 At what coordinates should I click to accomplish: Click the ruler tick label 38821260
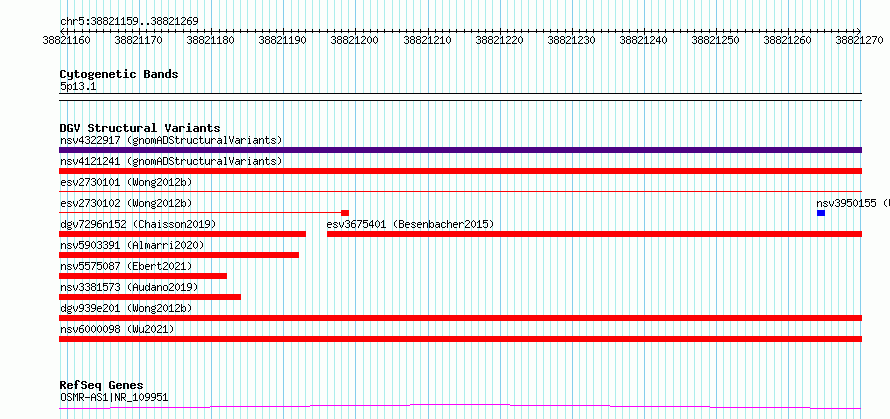(x=788, y=40)
